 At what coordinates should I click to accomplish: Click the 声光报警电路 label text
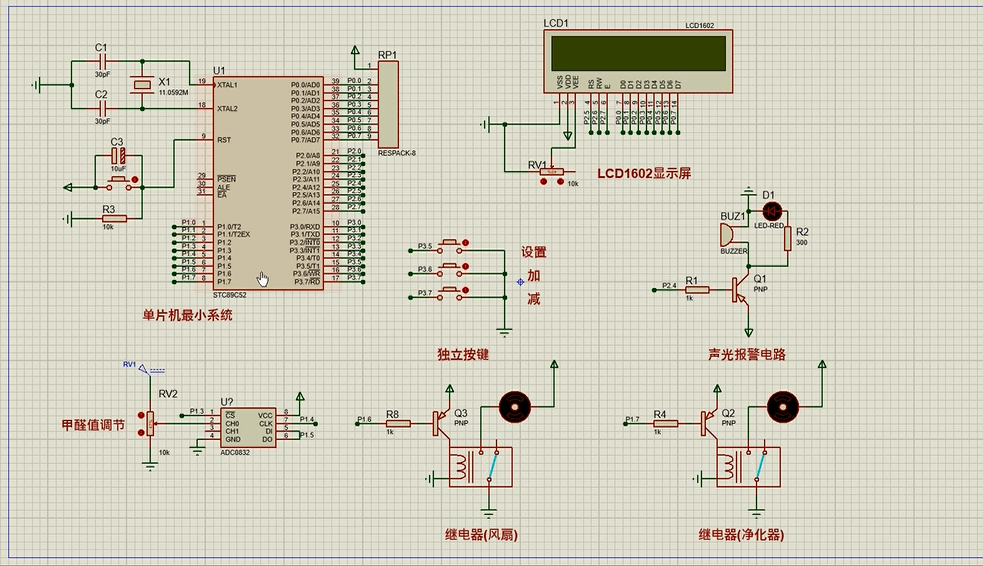click(x=746, y=355)
